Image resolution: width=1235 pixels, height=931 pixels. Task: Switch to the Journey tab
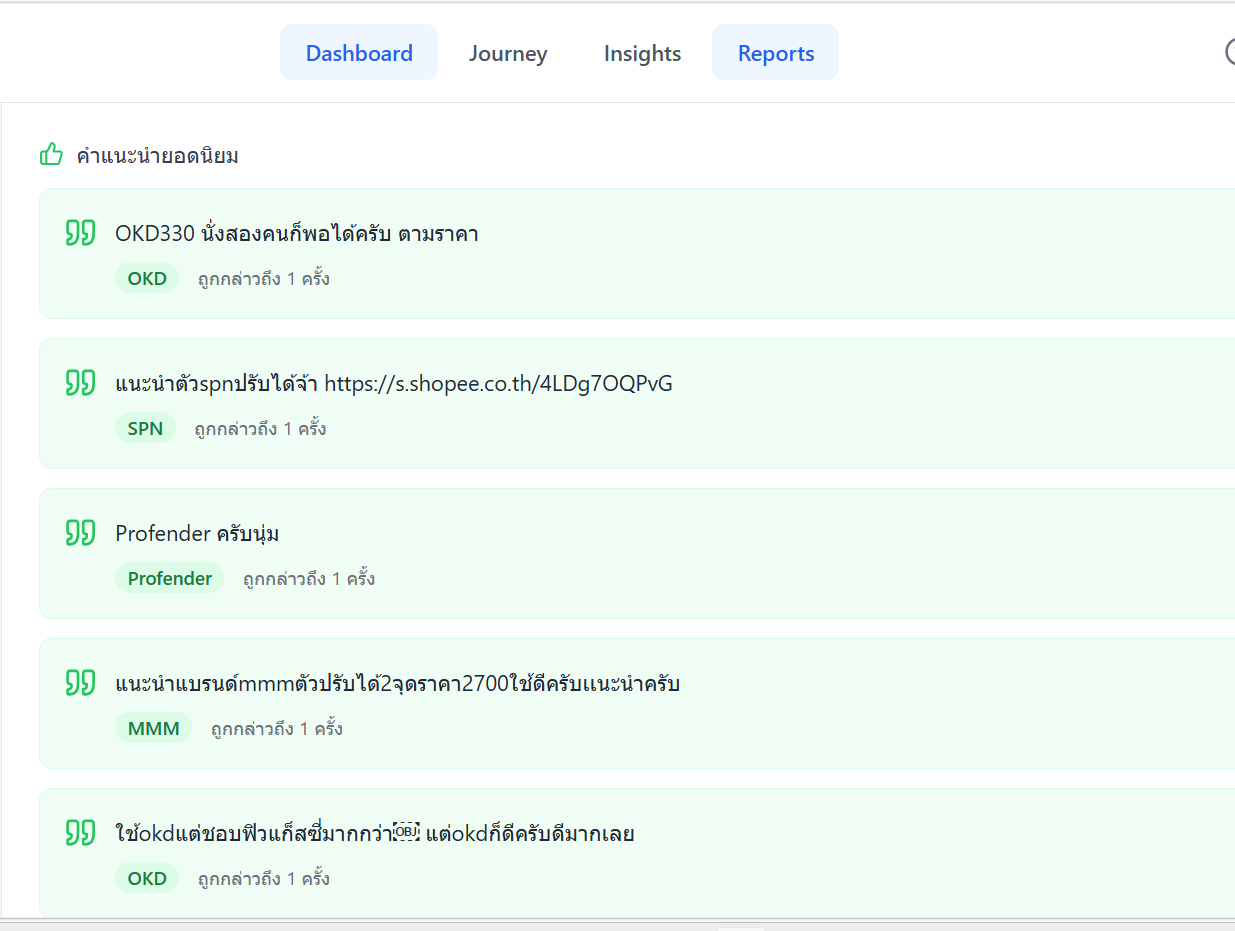[x=508, y=53]
